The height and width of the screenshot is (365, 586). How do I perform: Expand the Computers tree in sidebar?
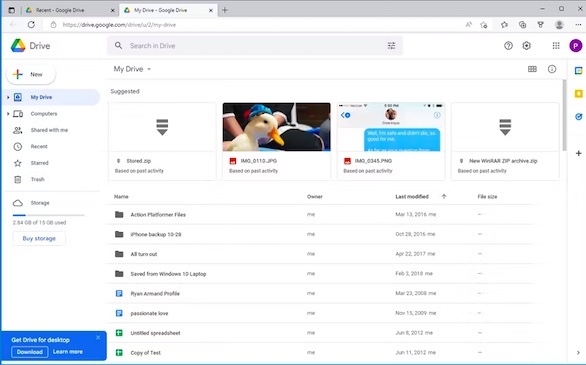tap(8, 114)
